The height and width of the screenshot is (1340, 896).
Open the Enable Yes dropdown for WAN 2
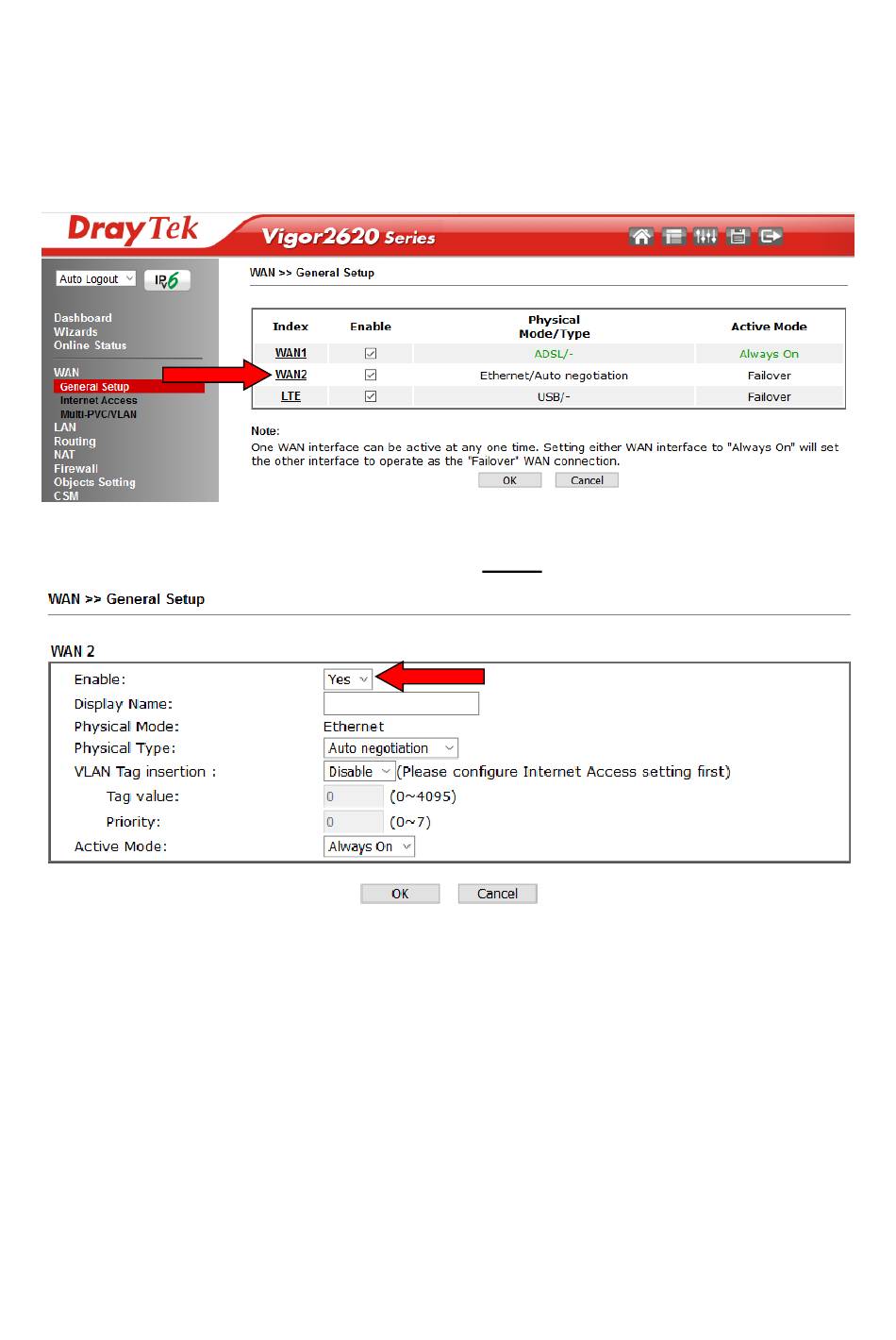click(x=348, y=679)
